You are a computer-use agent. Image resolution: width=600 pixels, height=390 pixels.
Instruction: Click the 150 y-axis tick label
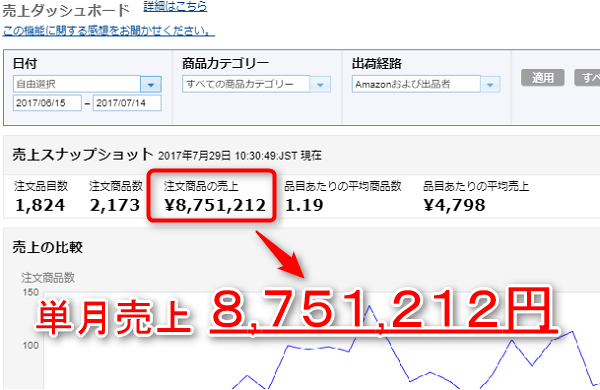tap(31, 292)
